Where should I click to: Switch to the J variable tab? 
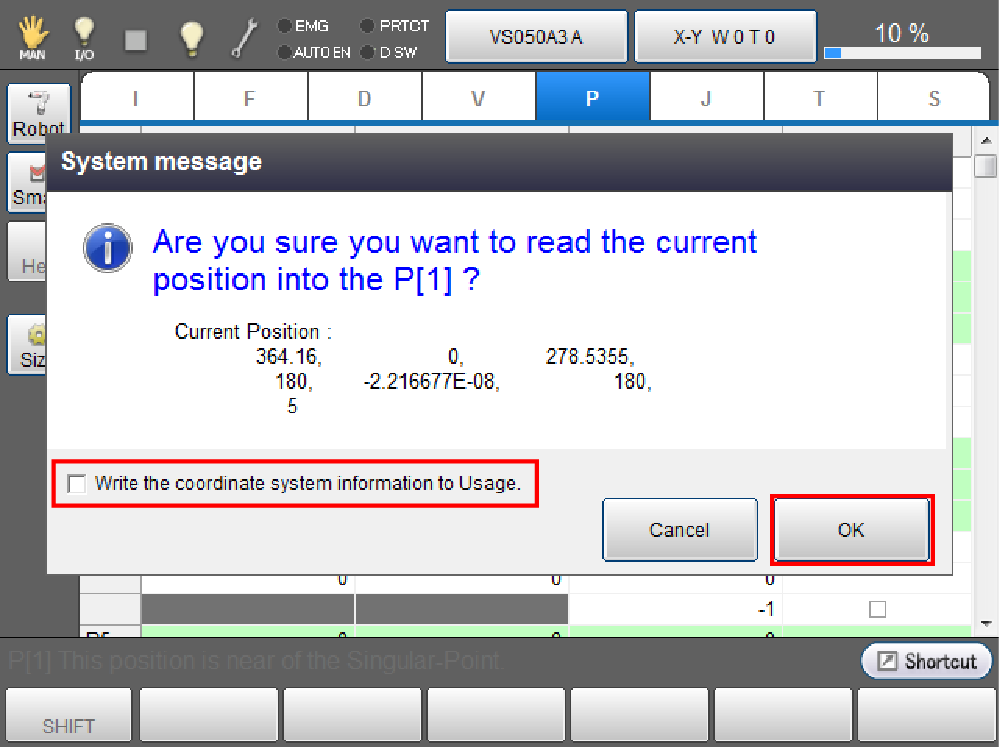tap(706, 98)
